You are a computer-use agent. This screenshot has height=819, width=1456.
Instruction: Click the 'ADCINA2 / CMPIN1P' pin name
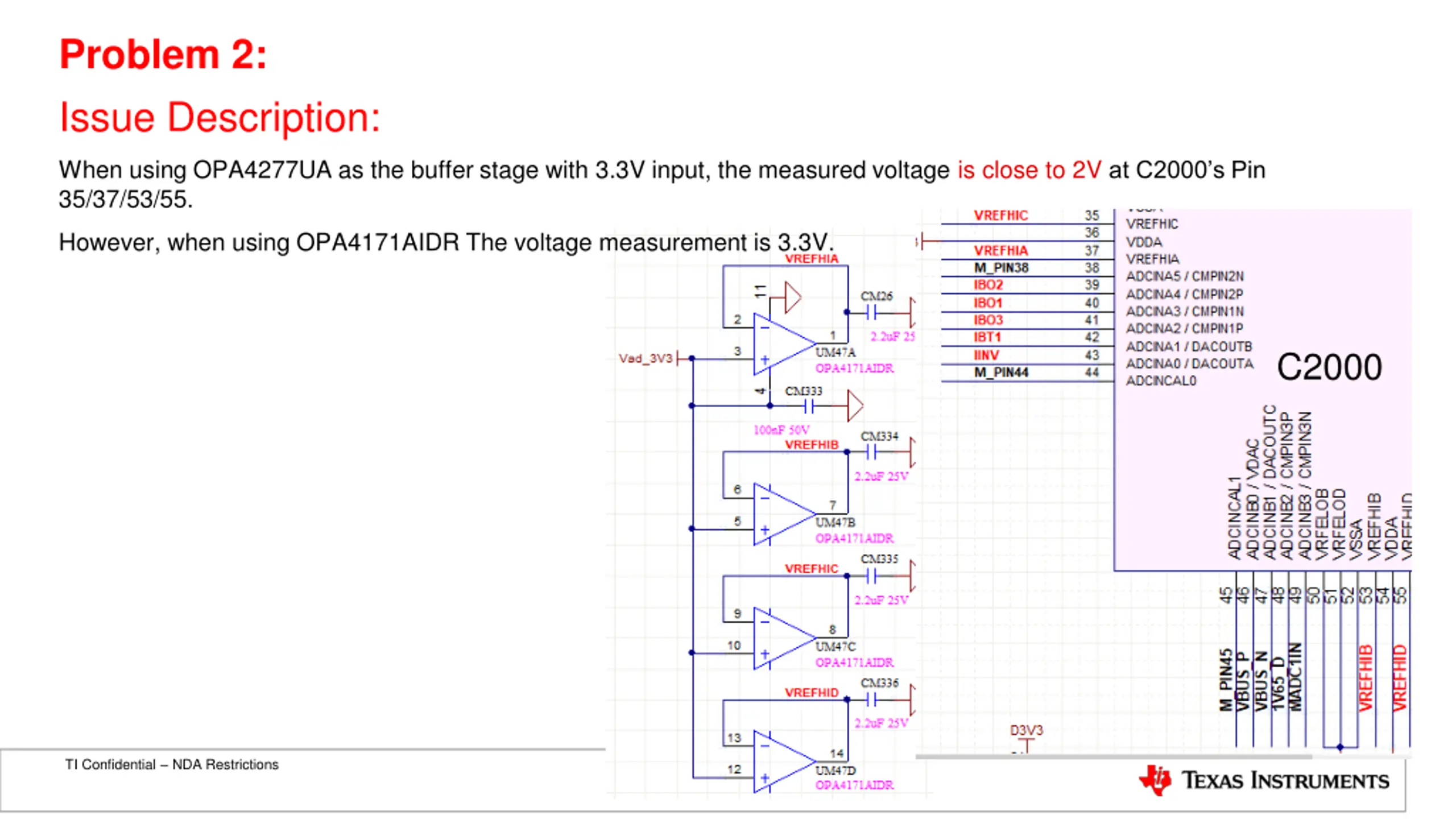click(1185, 329)
